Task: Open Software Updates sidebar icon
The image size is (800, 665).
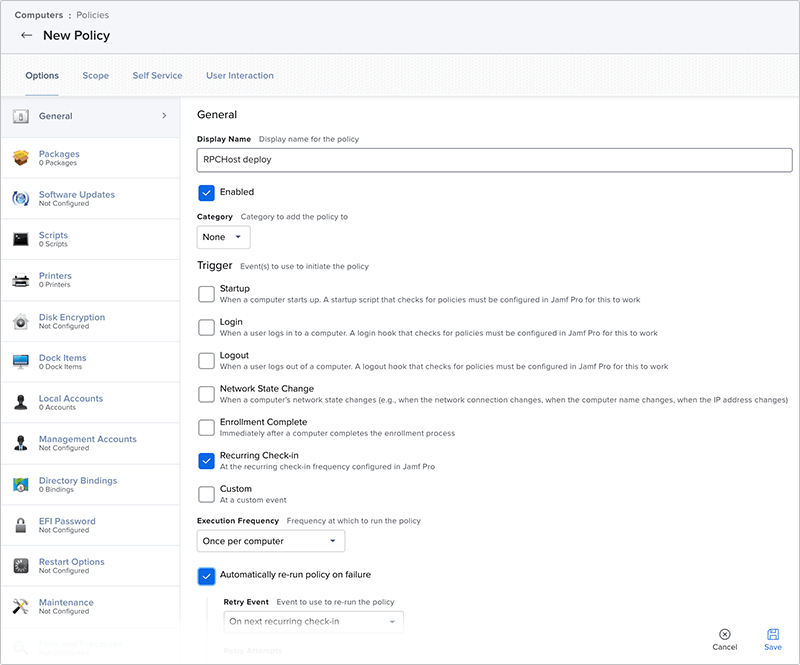Action: (20, 199)
